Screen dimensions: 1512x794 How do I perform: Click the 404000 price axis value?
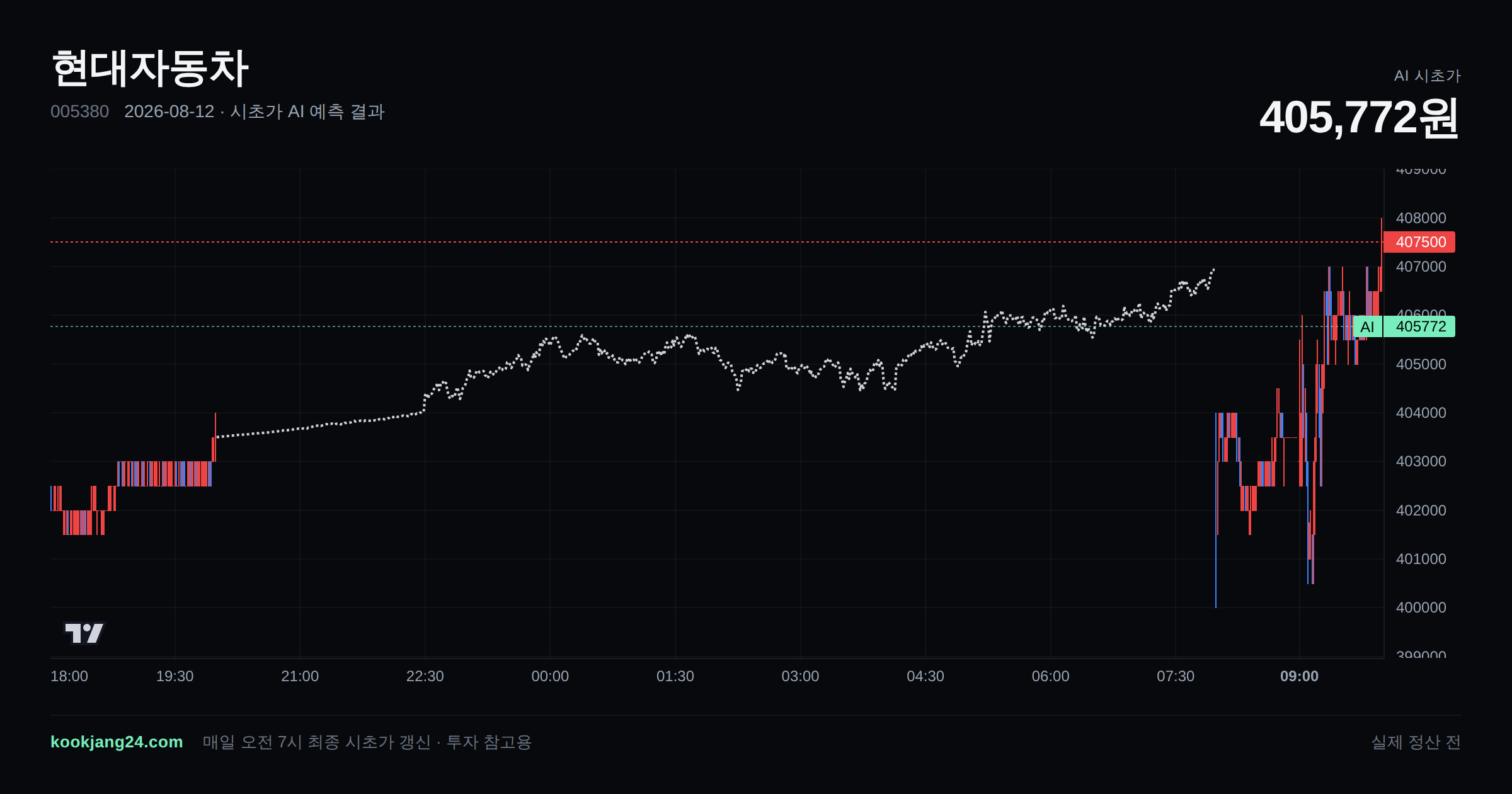[x=1421, y=413]
